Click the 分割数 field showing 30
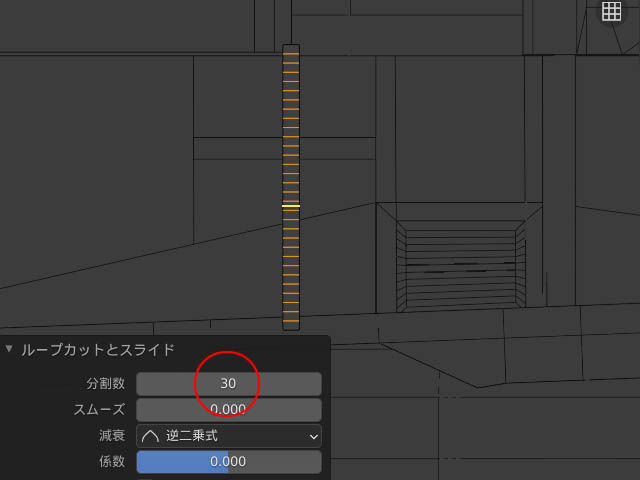Viewport: 640px width, 480px height. (229, 384)
